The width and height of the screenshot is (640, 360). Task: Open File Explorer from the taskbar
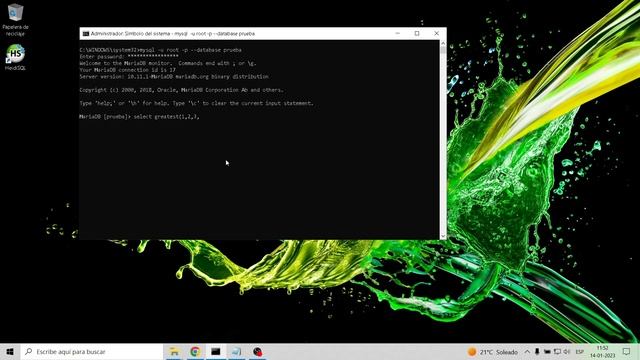click(174, 351)
